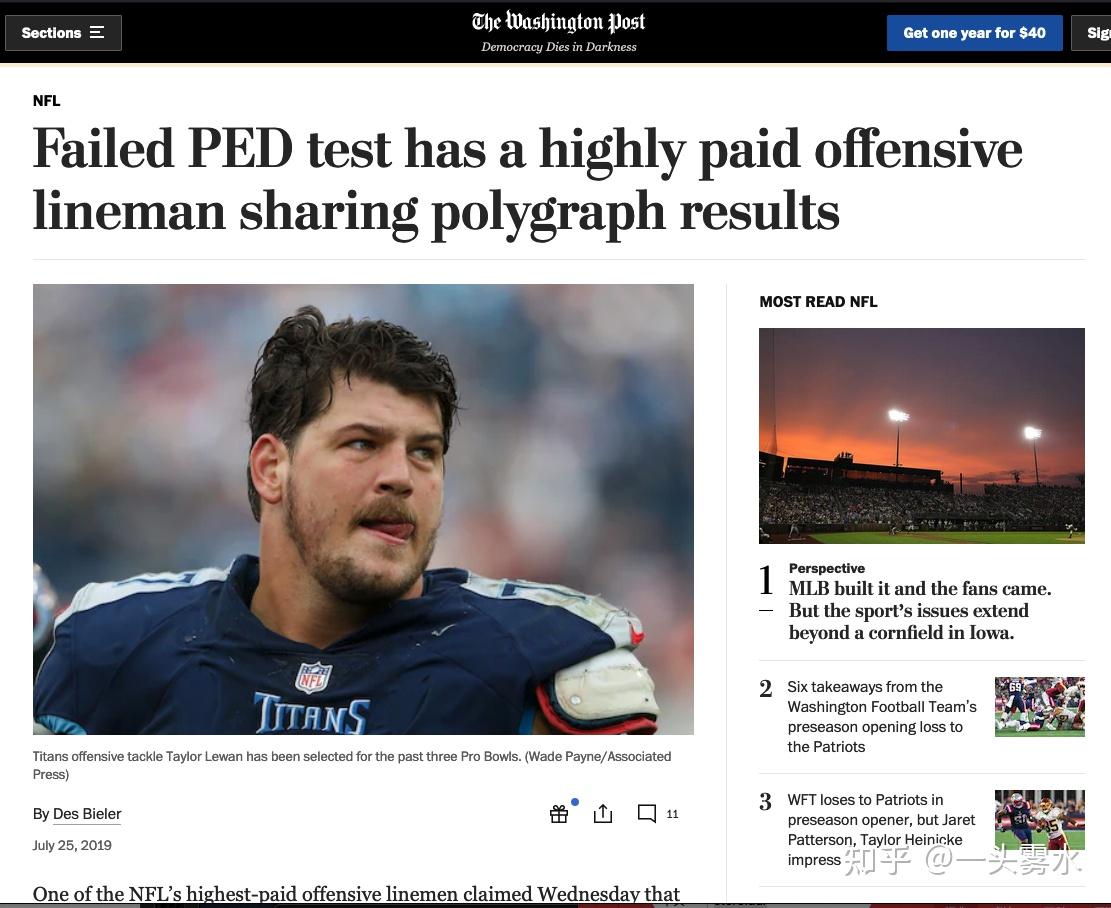Open the Sections menu
The image size is (1111, 908).
point(63,33)
